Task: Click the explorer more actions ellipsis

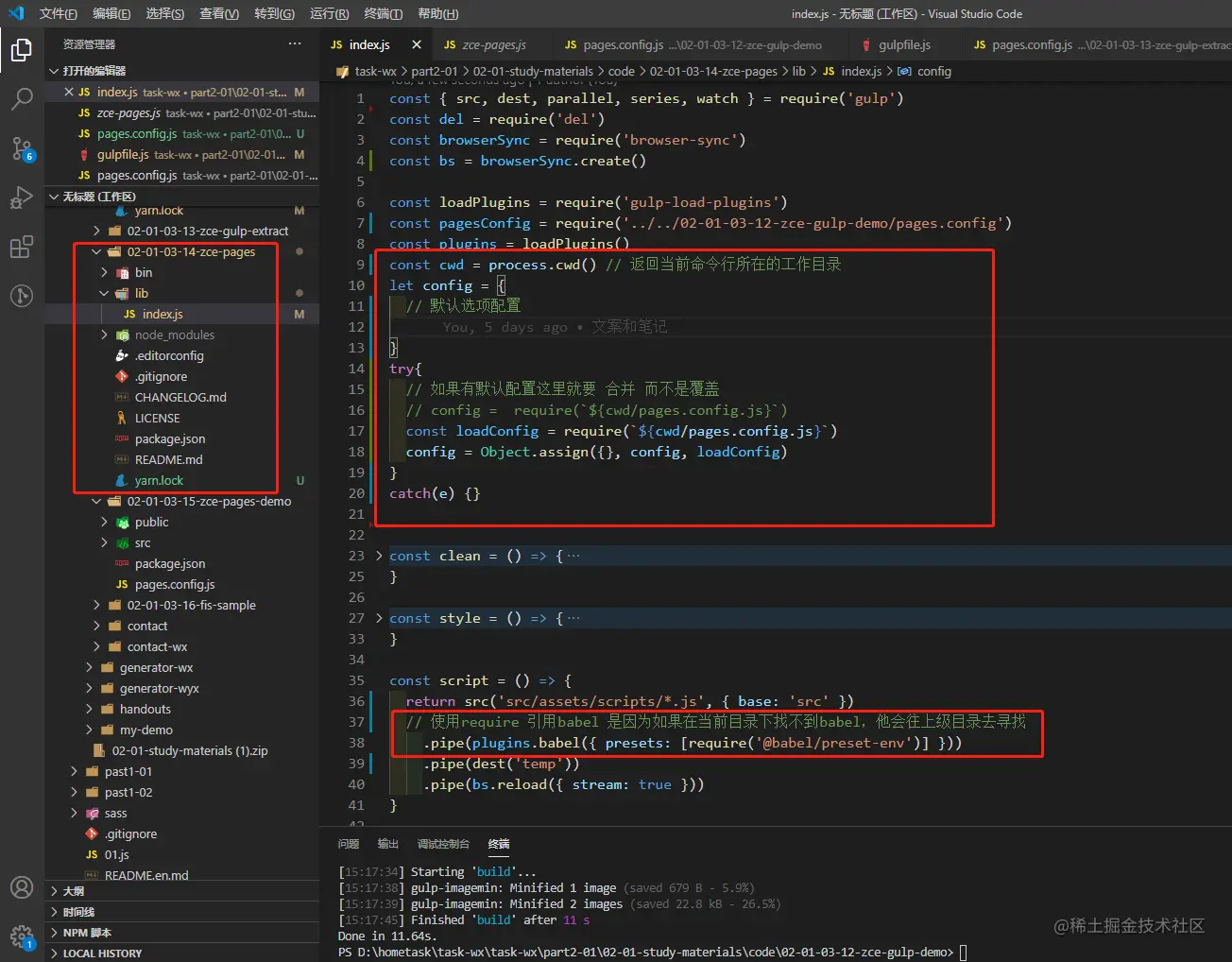Action: pos(295,44)
